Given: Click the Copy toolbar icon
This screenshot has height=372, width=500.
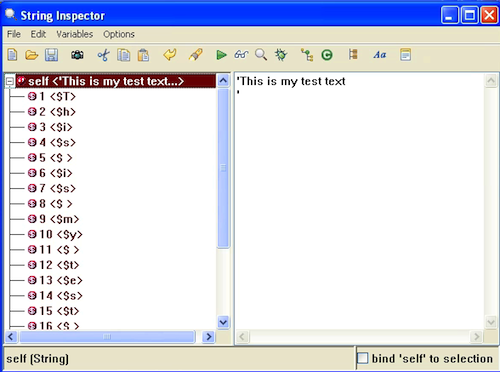Looking at the screenshot, I should coord(124,55).
